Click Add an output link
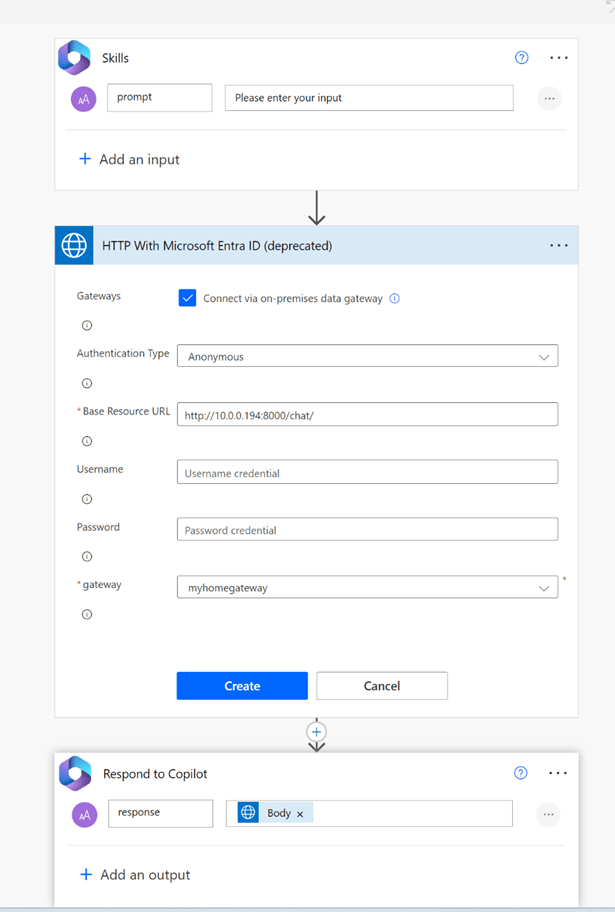615x912 pixels. [x=134, y=874]
